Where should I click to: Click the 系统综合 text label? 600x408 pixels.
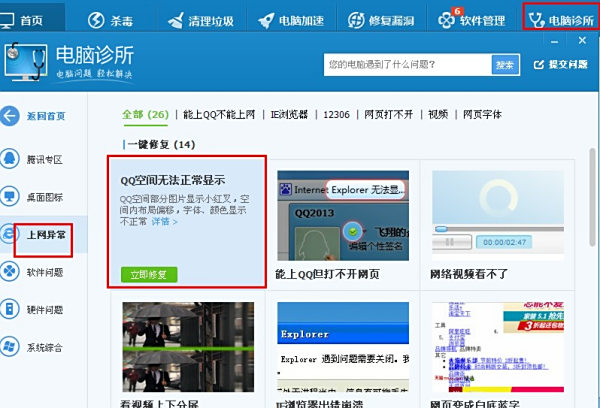pyautogui.click(x=45, y=348)
